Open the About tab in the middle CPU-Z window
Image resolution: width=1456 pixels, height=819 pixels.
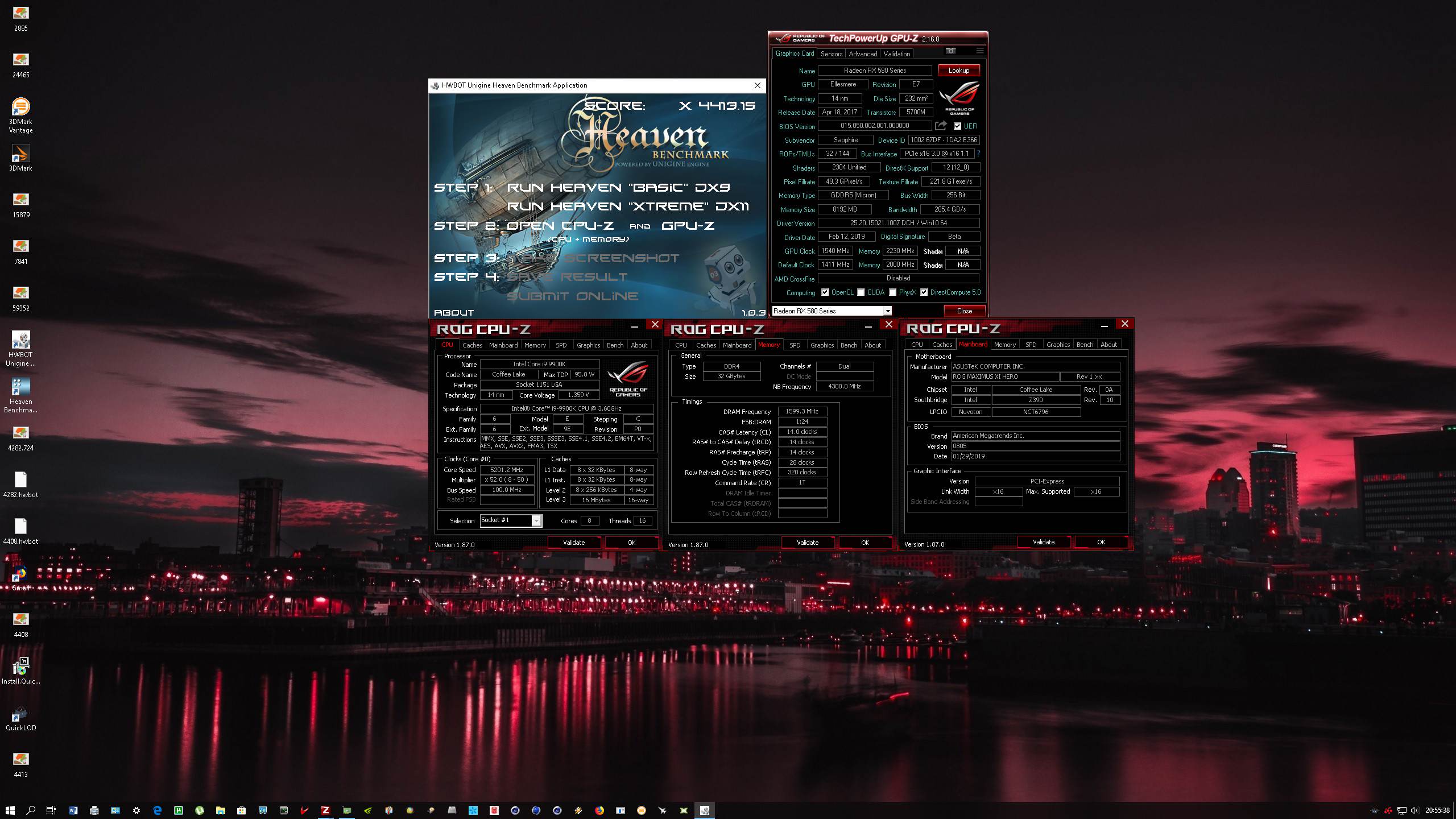(x=872, y=345)
